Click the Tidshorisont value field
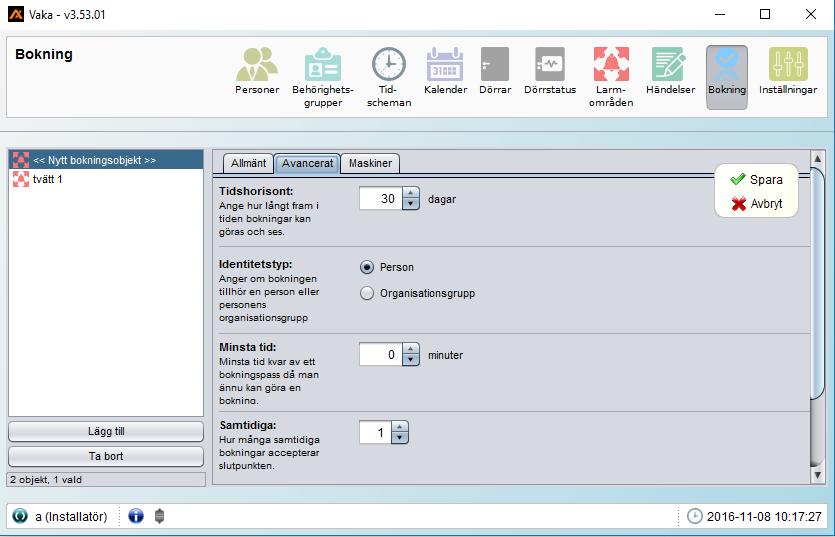835x537 pixels. point(381,198)
